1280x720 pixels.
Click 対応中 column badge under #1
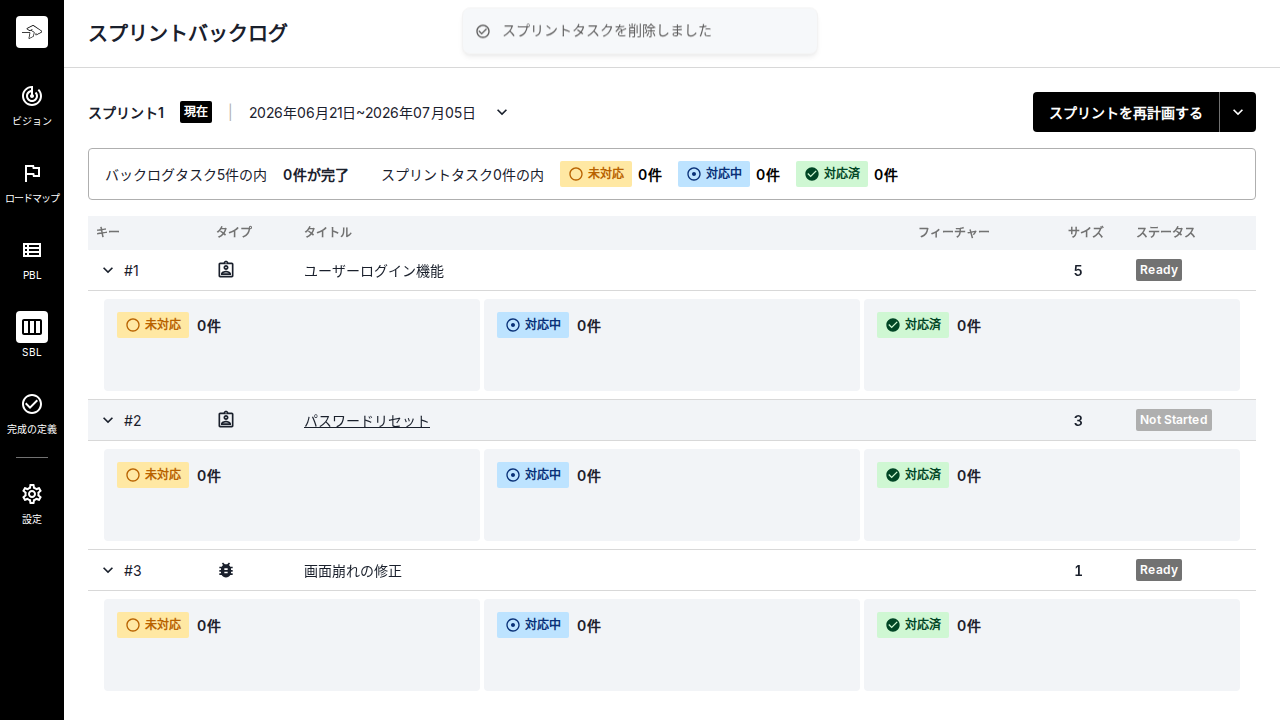point(533,325)
